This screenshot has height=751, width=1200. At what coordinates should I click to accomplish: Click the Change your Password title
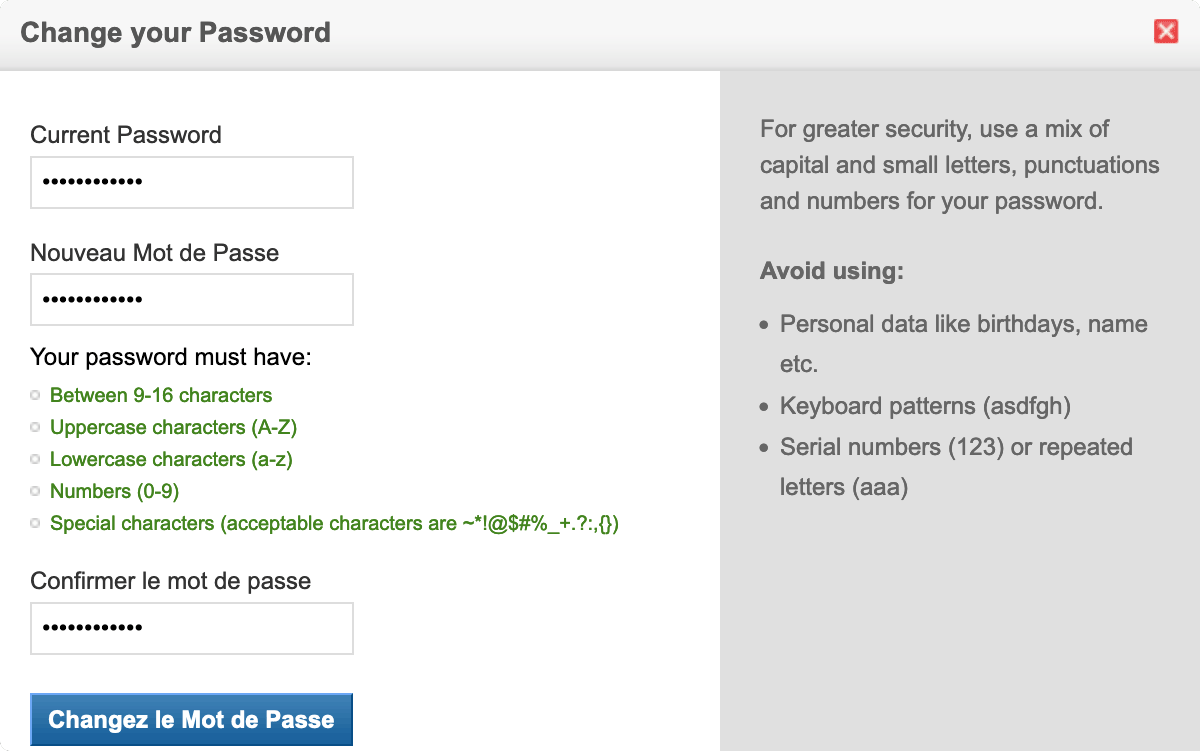175,32
